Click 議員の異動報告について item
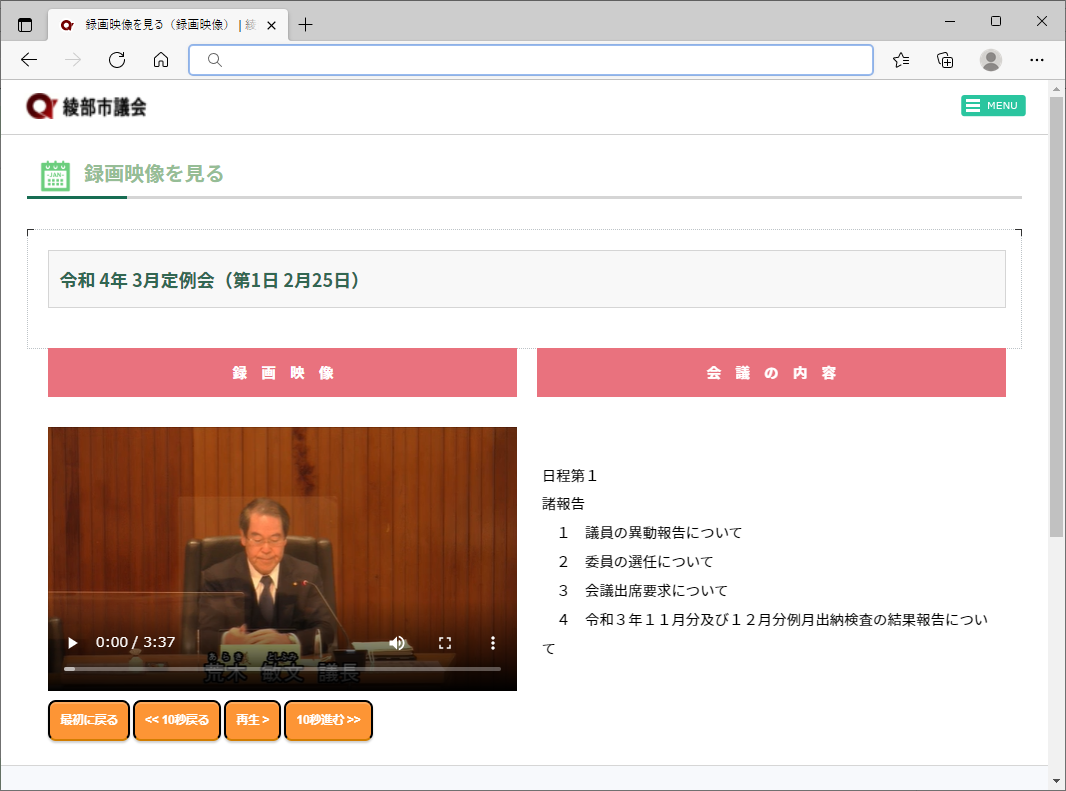The image size is (1066, 791). click(x=663, y=533)
